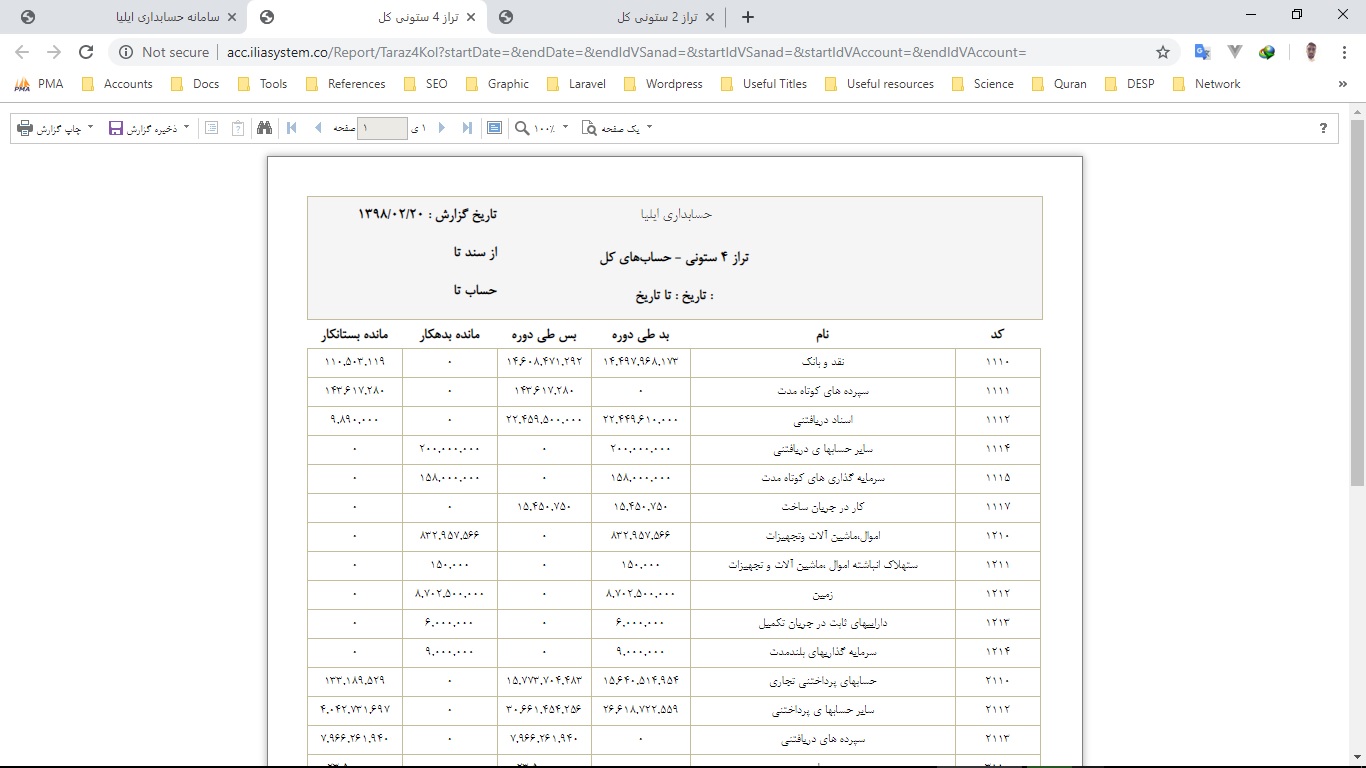Click the print report (چاپ گزارش) printer icon
The height and width of the screenshot is (768, 1366).
point(23,128)
